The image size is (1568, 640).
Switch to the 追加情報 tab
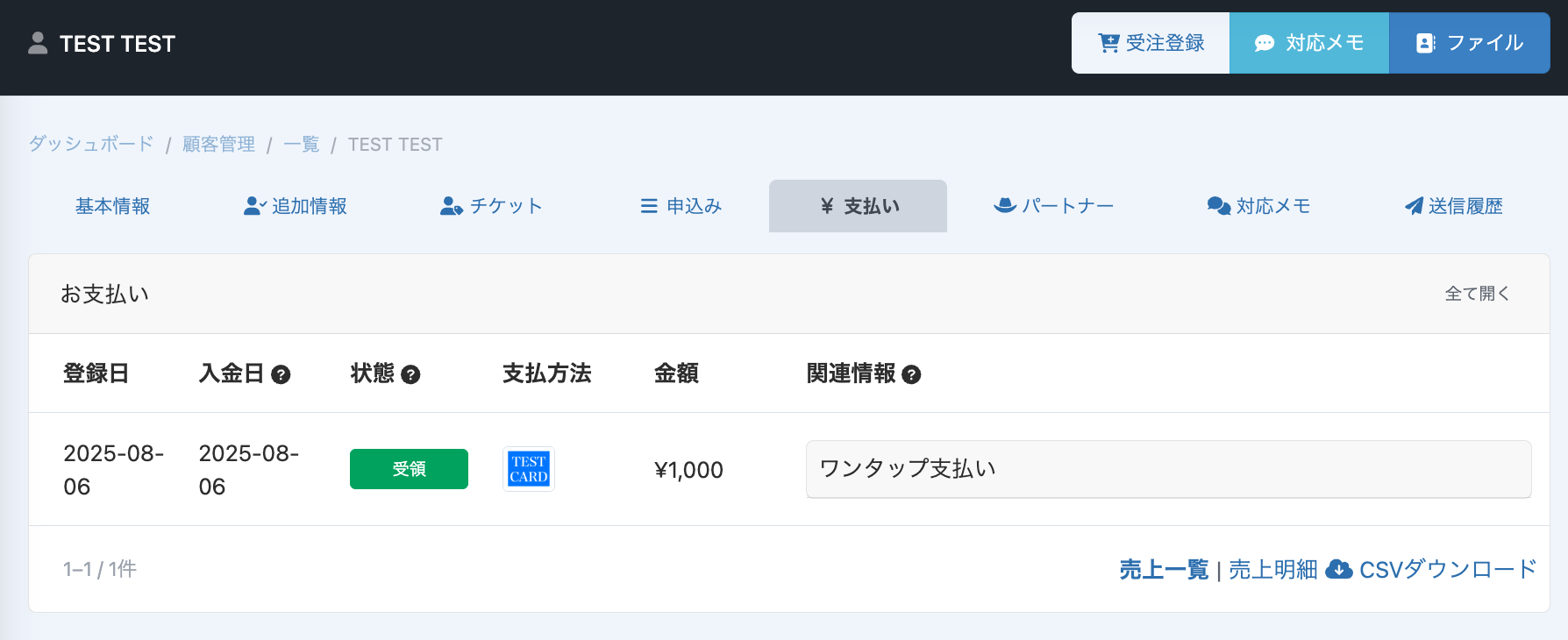coord(296,206)
